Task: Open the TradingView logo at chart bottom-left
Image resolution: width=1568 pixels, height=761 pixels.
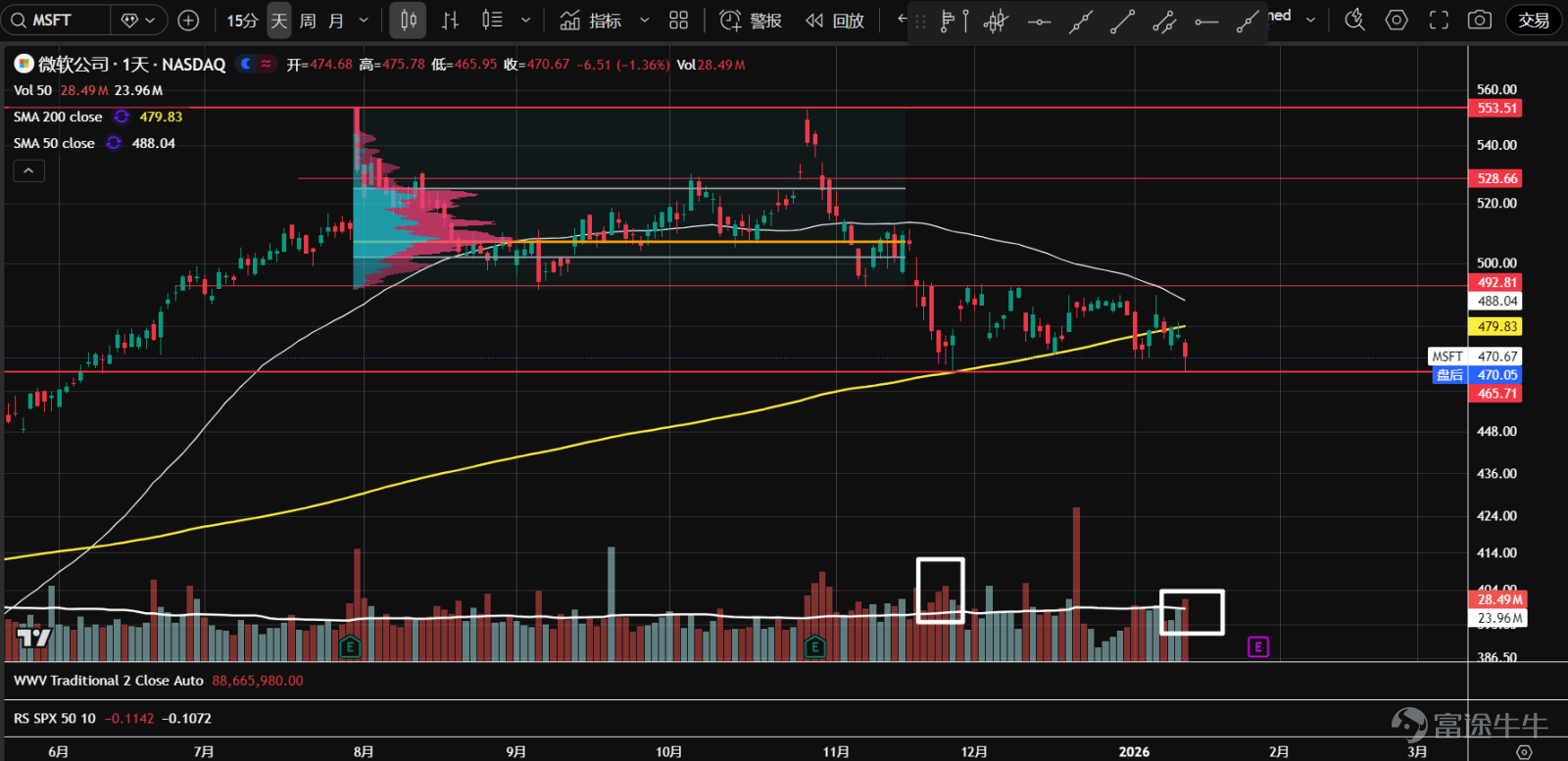Action: (33, 638)
